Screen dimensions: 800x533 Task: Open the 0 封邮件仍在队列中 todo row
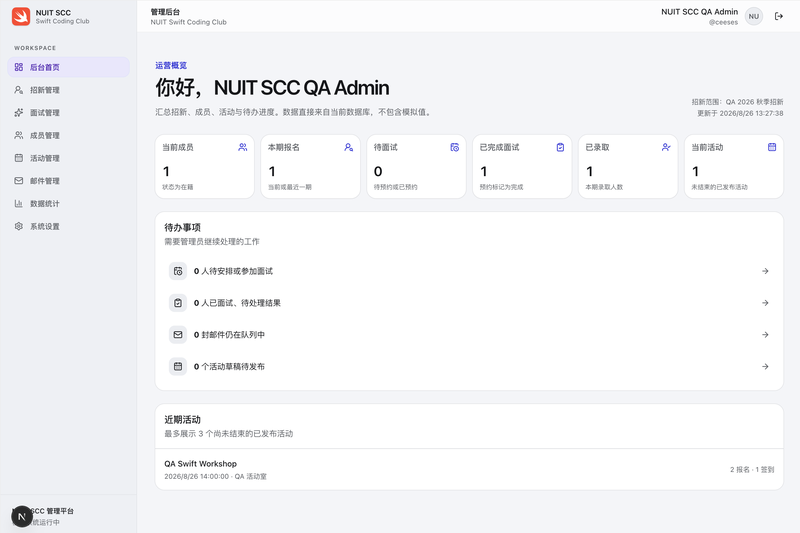(x=469, y=335)
